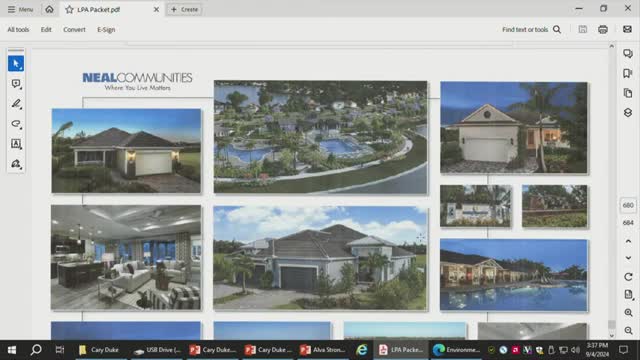This screenshot has height=360, width=640.
Task: Click the vertical scrollbar up arrow
Action: click(x=611, y=46)
